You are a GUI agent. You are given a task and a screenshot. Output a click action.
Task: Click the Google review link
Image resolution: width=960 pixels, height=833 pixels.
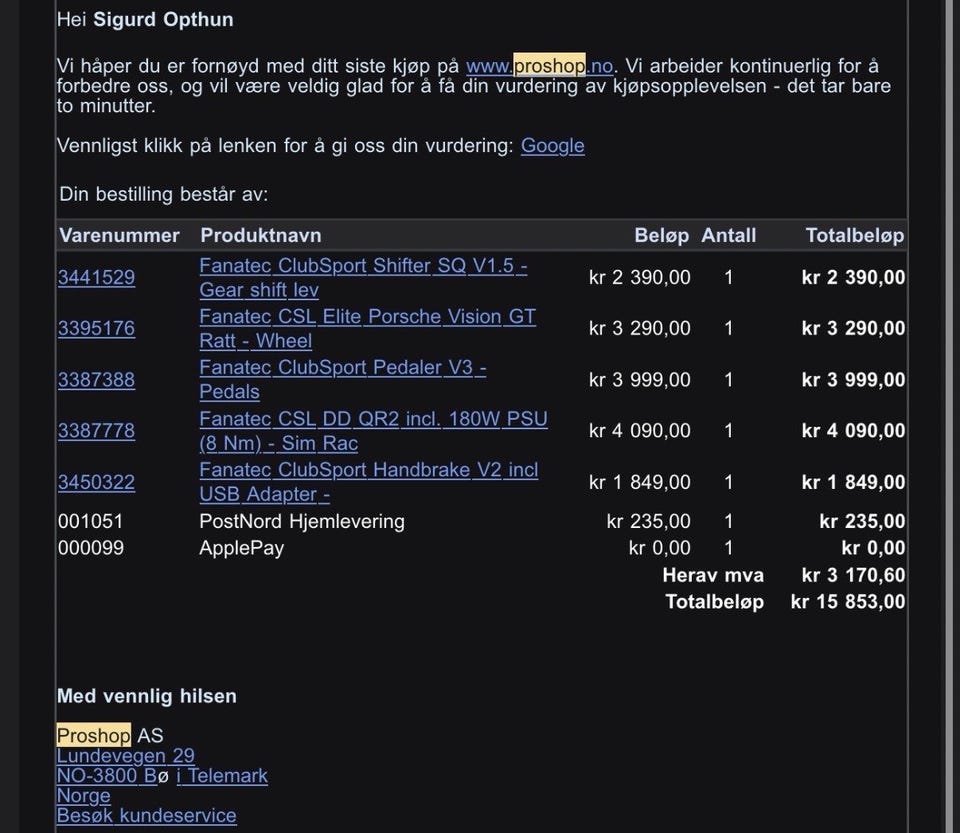552,146
